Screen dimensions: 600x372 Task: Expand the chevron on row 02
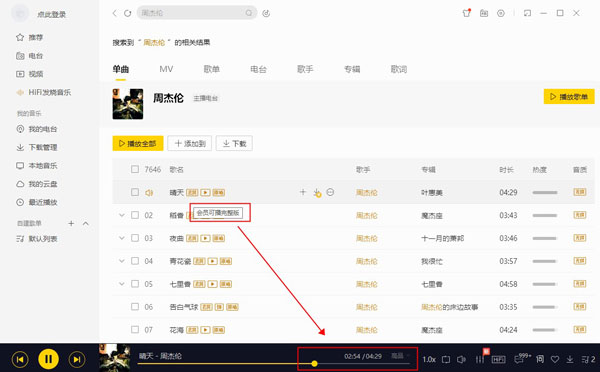[121, 215]
